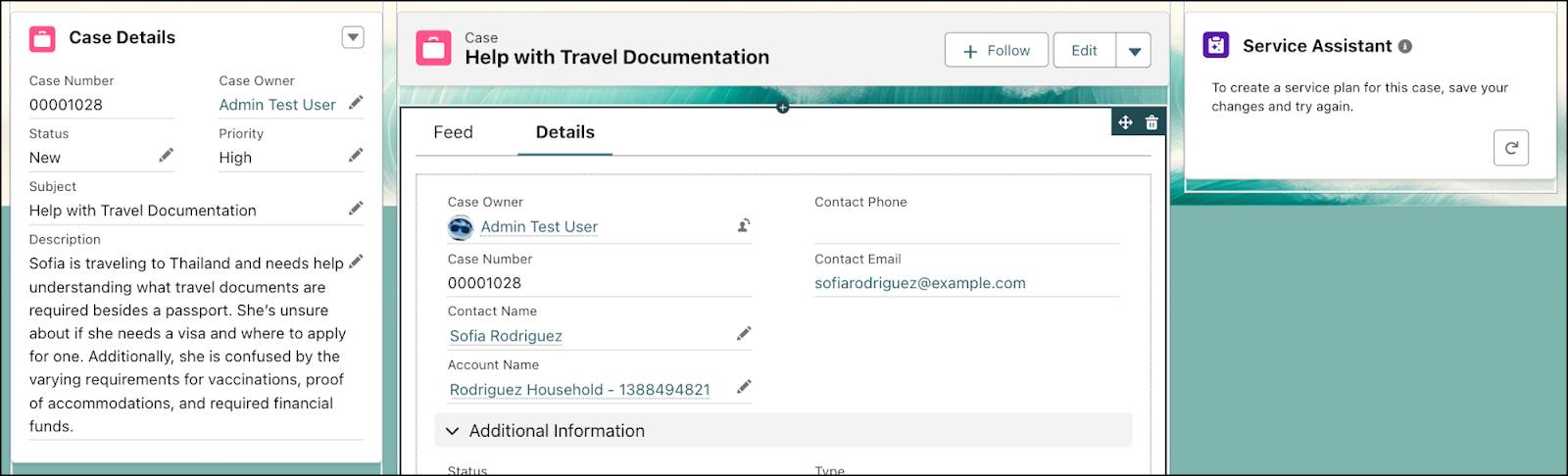Click the move component crosshair icon

coord(1125,122)
